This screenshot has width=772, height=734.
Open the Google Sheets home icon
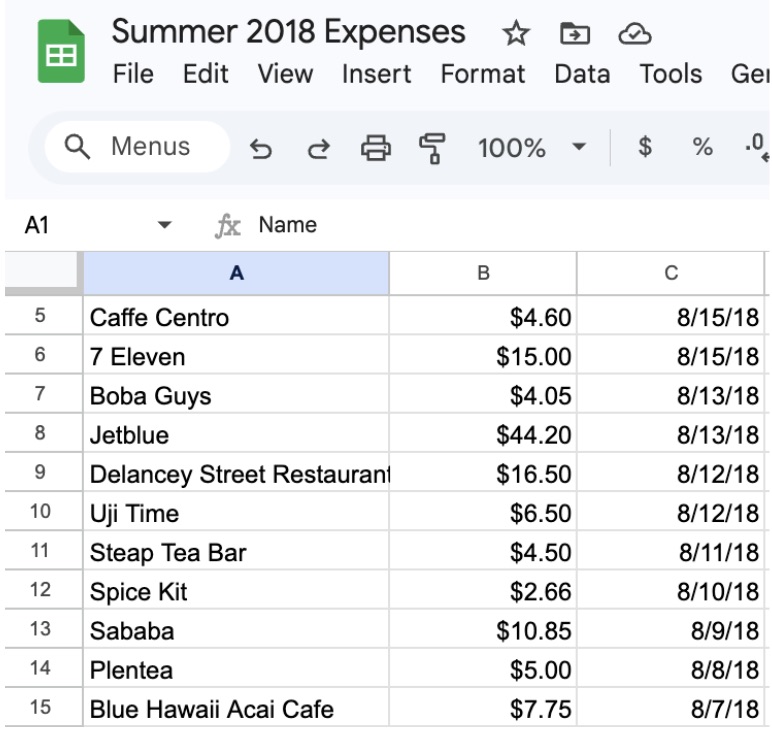61,51
